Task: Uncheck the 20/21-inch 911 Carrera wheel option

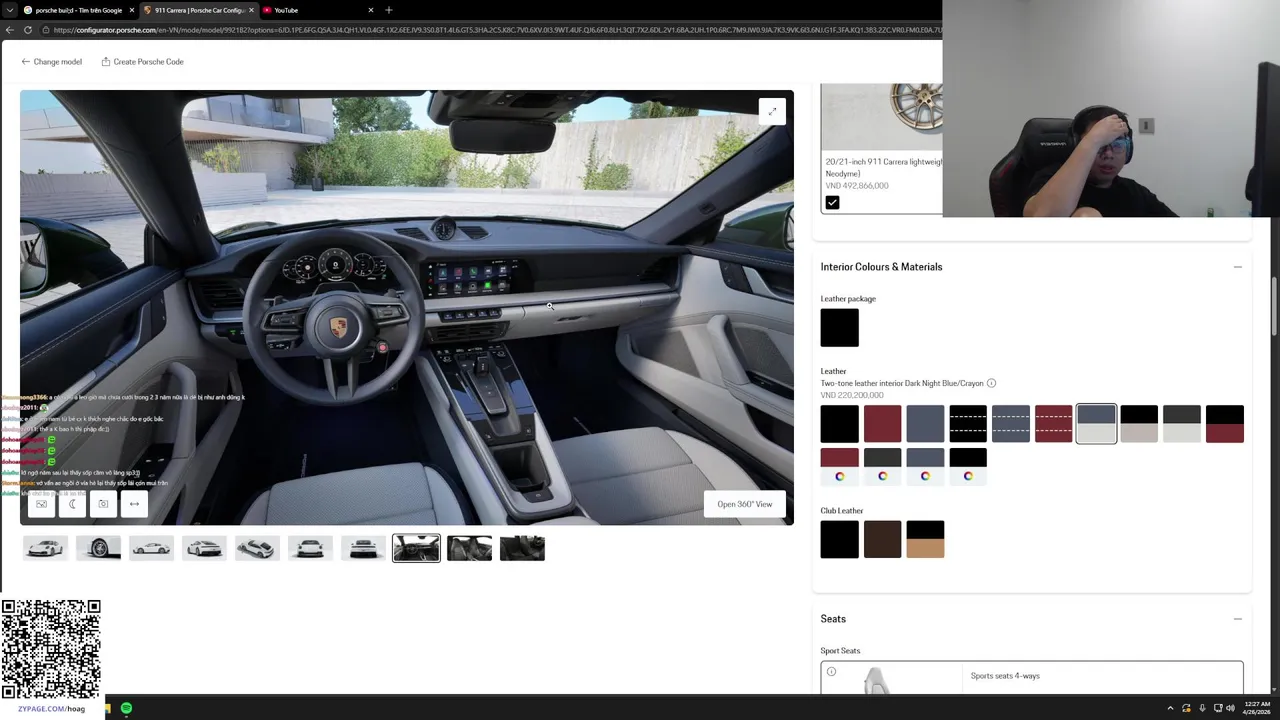Action: pyautogui.click(x=832, y=203)
